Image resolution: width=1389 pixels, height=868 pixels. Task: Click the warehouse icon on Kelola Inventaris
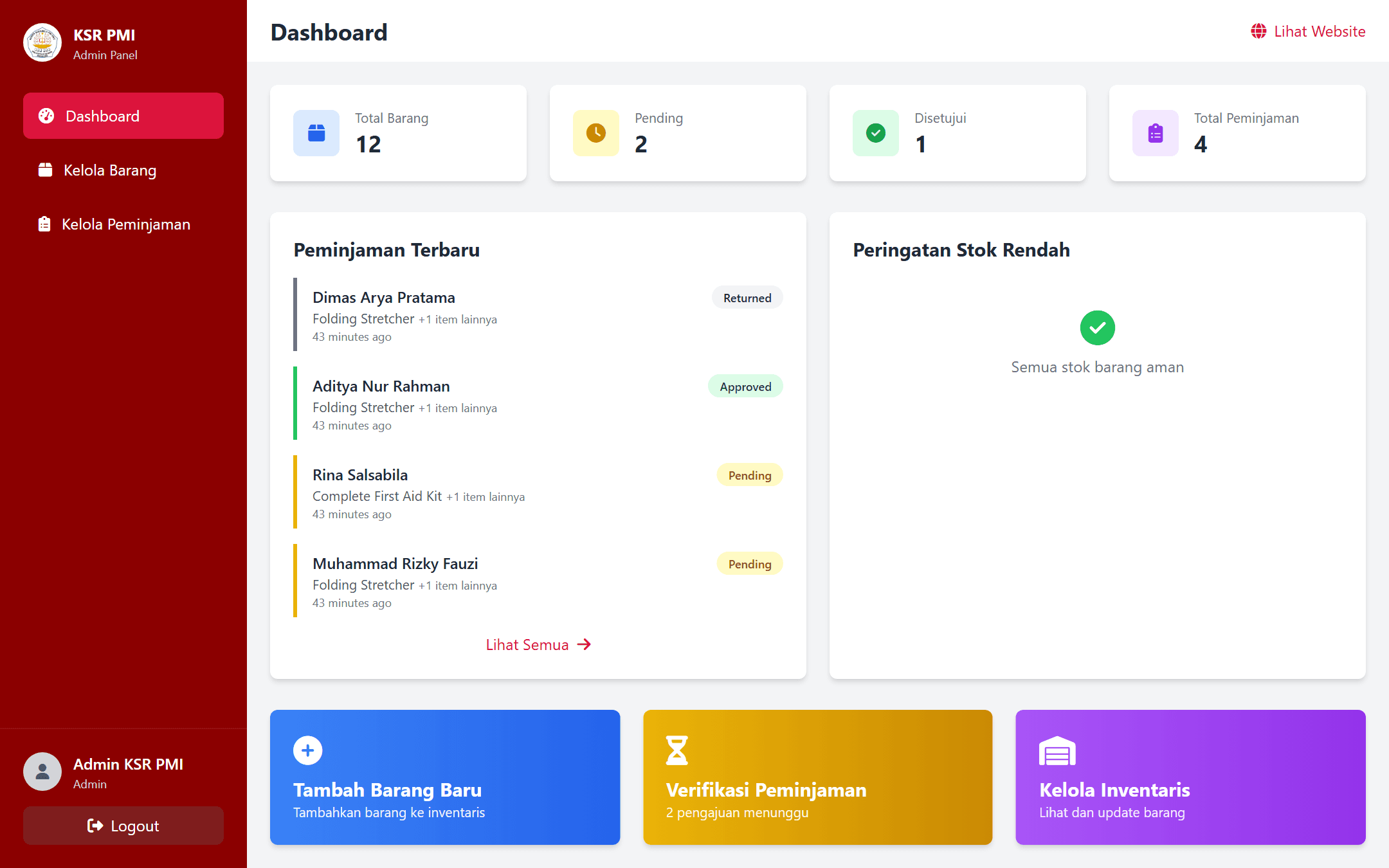1057,750
